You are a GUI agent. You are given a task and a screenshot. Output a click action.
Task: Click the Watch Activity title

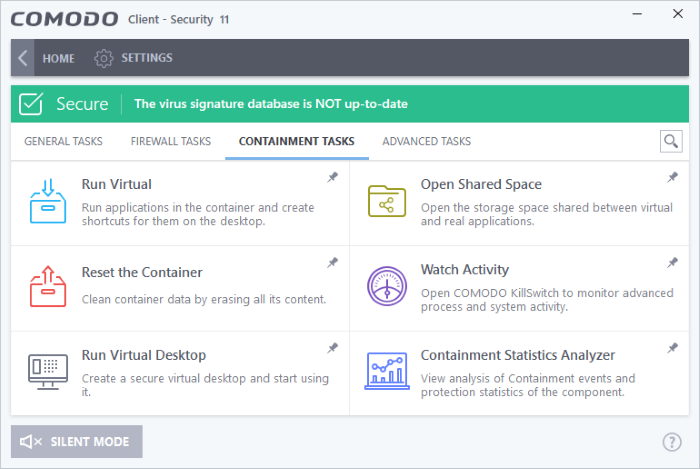(465, 270)
